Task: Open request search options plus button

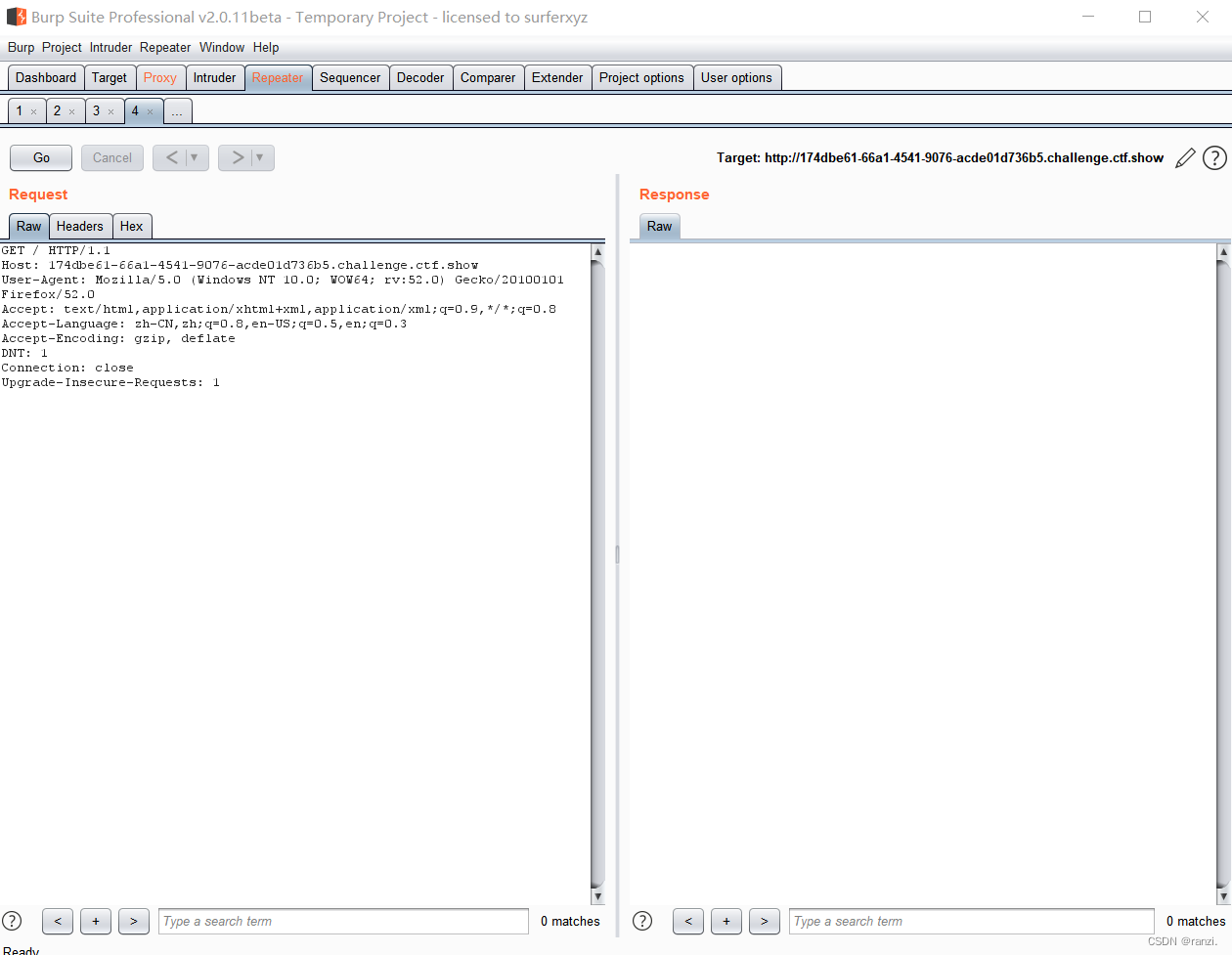Action: (x=96, y=921)
